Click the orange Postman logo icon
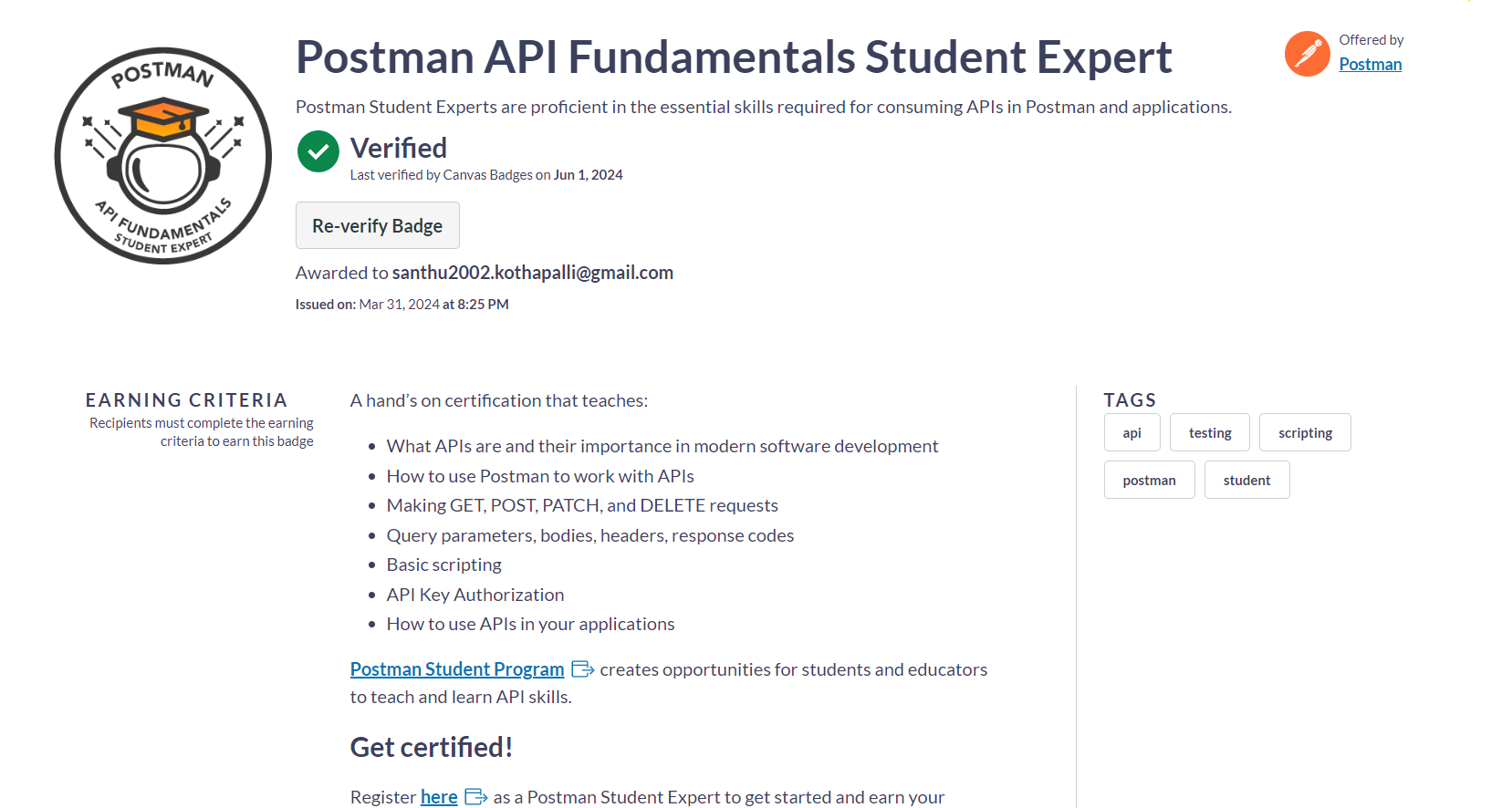This screenshot has width=1512, height=808. 1307,54
